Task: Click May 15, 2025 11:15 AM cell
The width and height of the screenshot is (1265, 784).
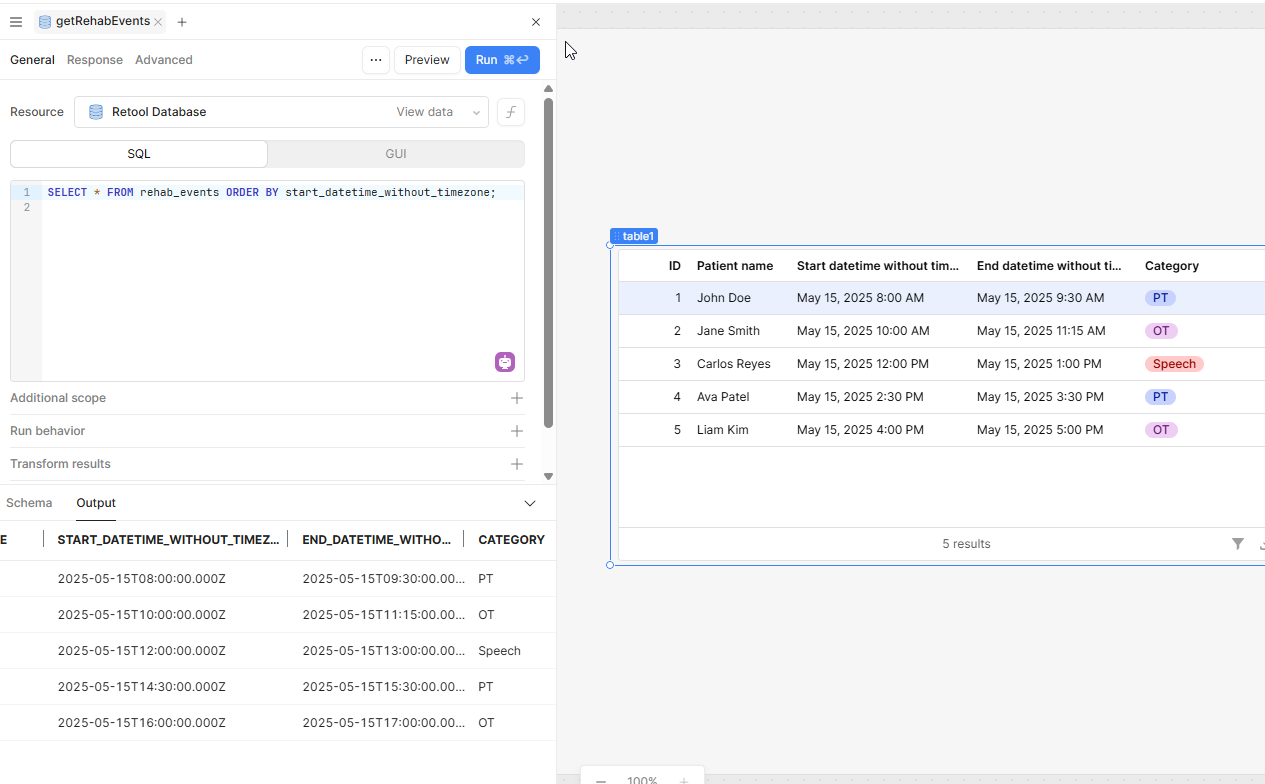Action: [x=1041, y=331]
